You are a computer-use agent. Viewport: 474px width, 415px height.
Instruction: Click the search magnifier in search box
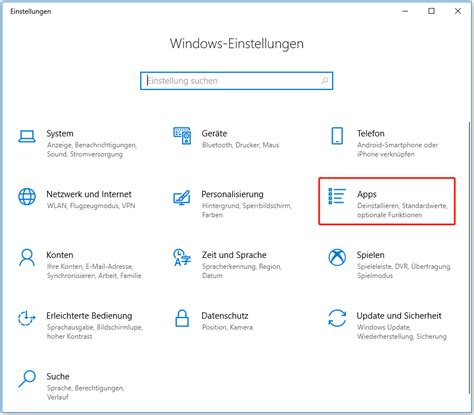[x=324, y=81]
